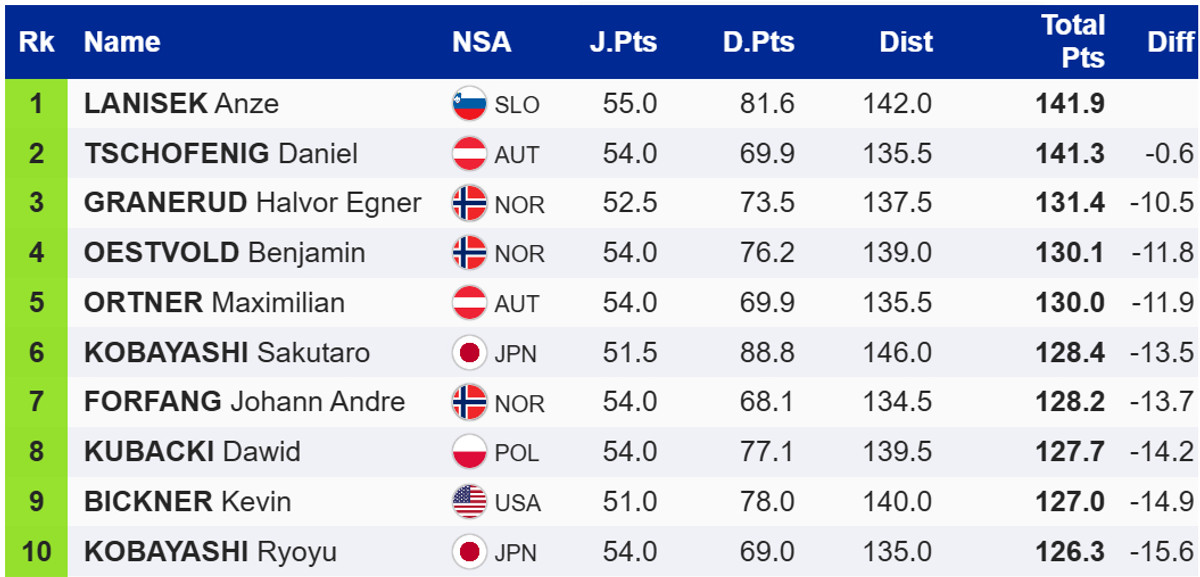Click the Norway flag in Forfang's row
Screen dimensions: 1200x577
click(x=469, y=402)
